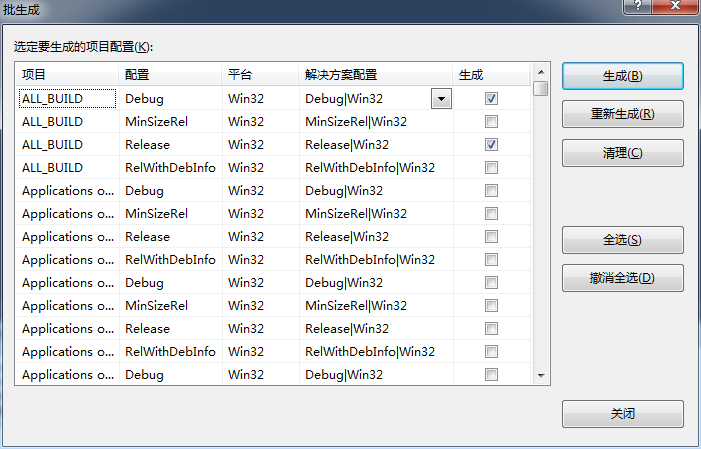701x449 pixels.
Task: Deselect all using 撤消全选(D)
Action: pos(622,278)
